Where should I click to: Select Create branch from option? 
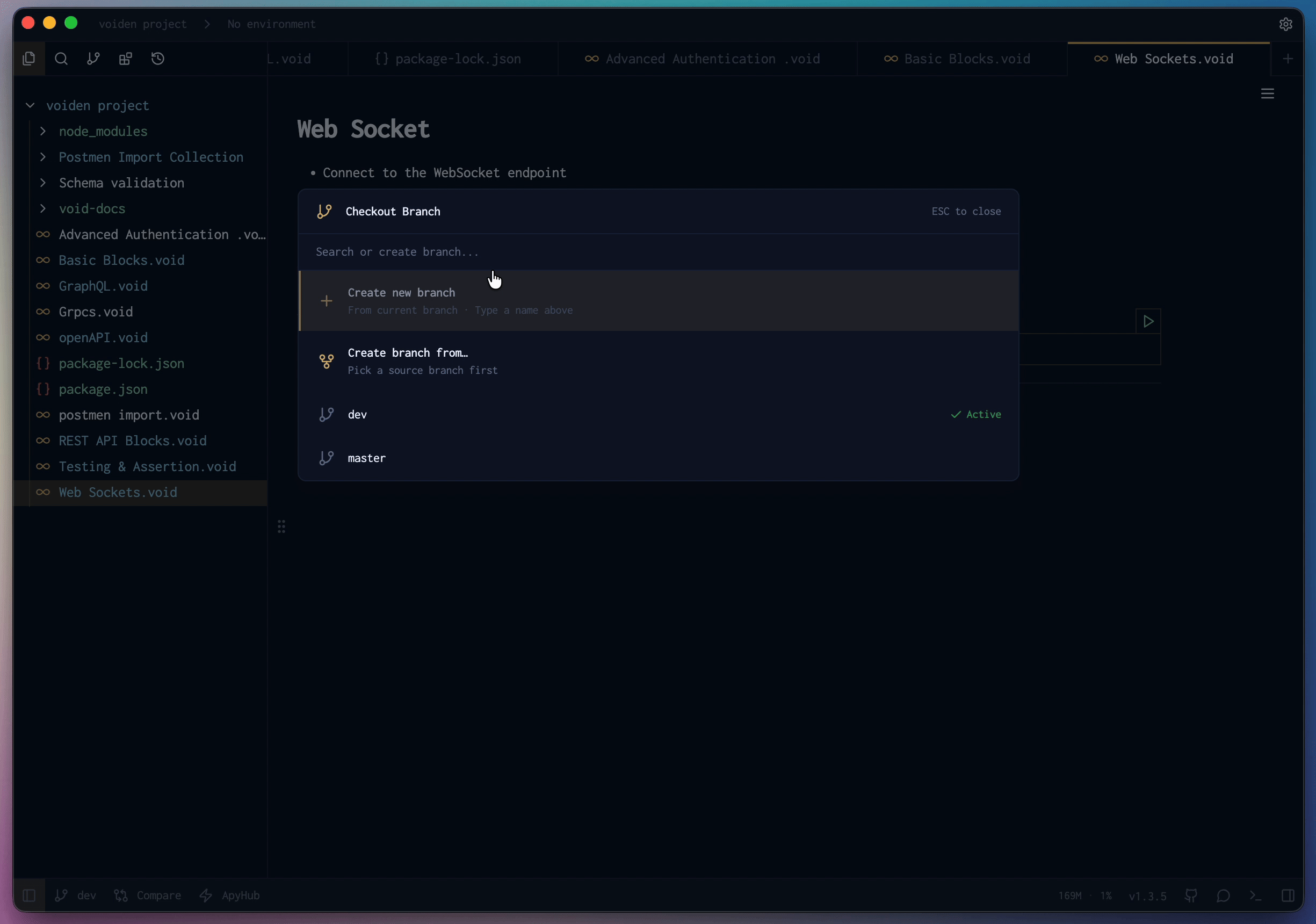(657, 360)
